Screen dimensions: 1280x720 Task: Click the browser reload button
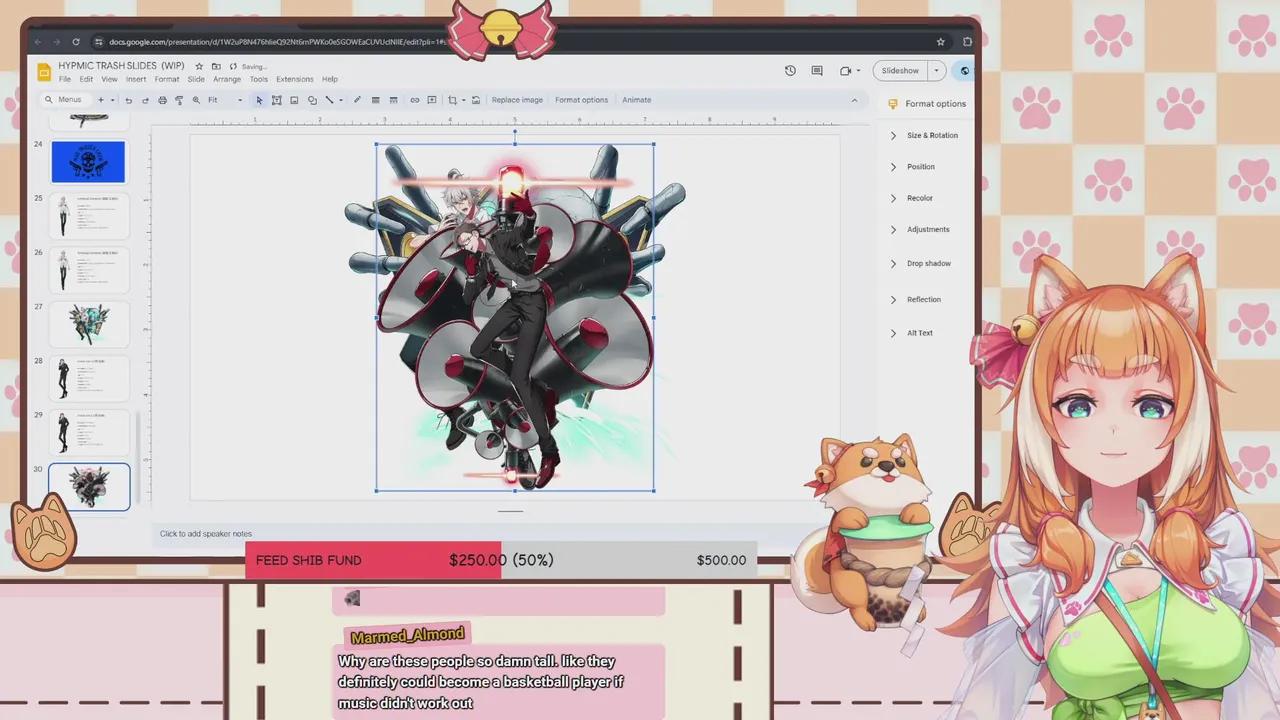76,42
